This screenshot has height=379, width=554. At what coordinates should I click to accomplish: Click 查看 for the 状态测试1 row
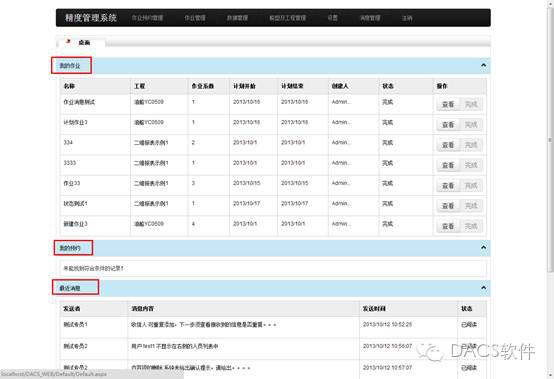pyautogui.click(x=448, y=206)
